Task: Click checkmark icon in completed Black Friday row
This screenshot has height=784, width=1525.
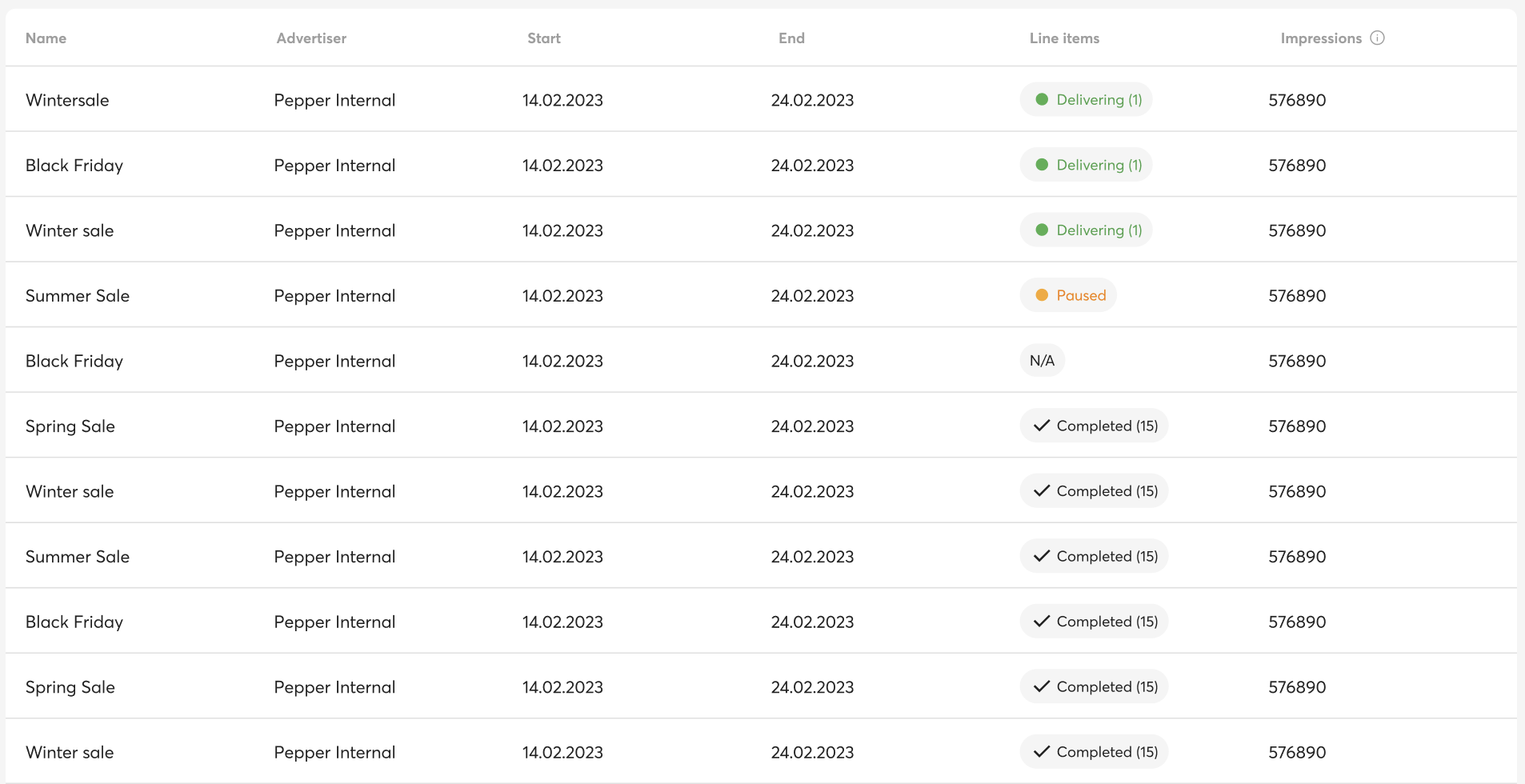Action: tap(1041, 621)
